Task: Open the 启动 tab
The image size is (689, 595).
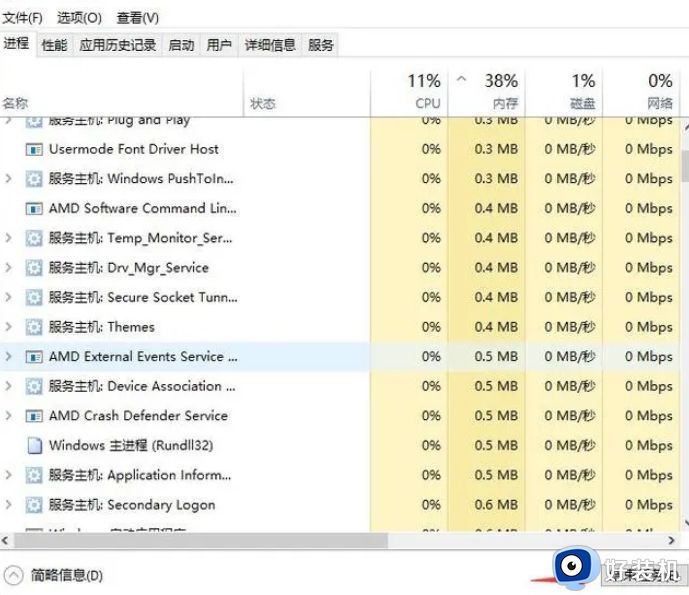Action: [181, 45]
